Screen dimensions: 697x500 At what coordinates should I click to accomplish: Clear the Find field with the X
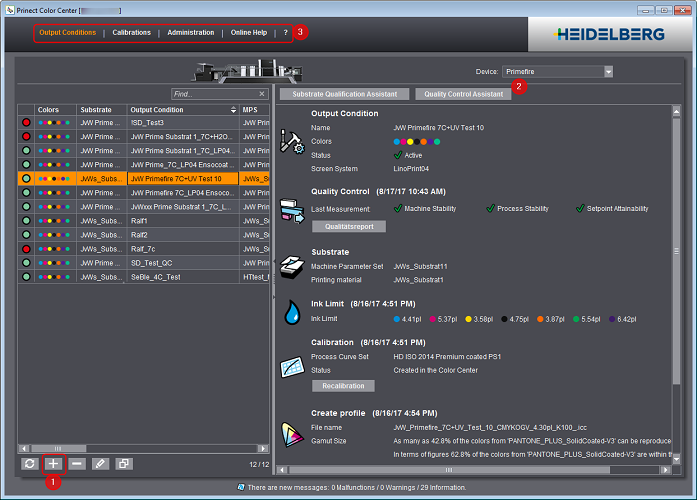tap(262, 94)
